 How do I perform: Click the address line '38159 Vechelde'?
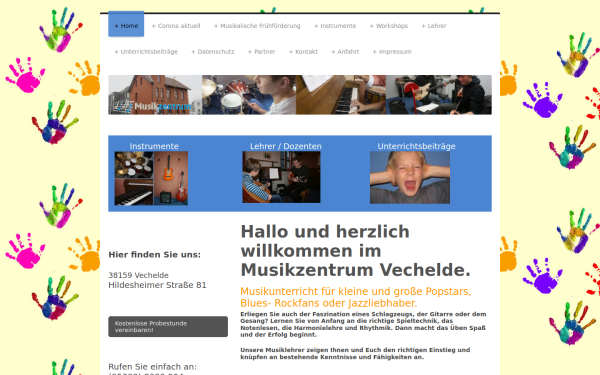[x=139, y=275]
